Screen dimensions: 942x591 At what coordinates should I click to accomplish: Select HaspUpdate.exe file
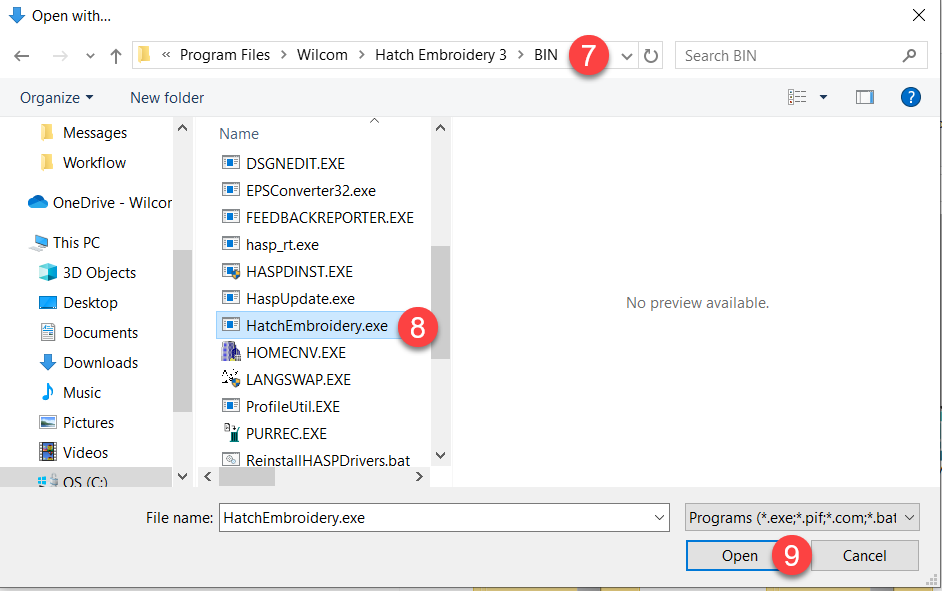click(300, 299)
